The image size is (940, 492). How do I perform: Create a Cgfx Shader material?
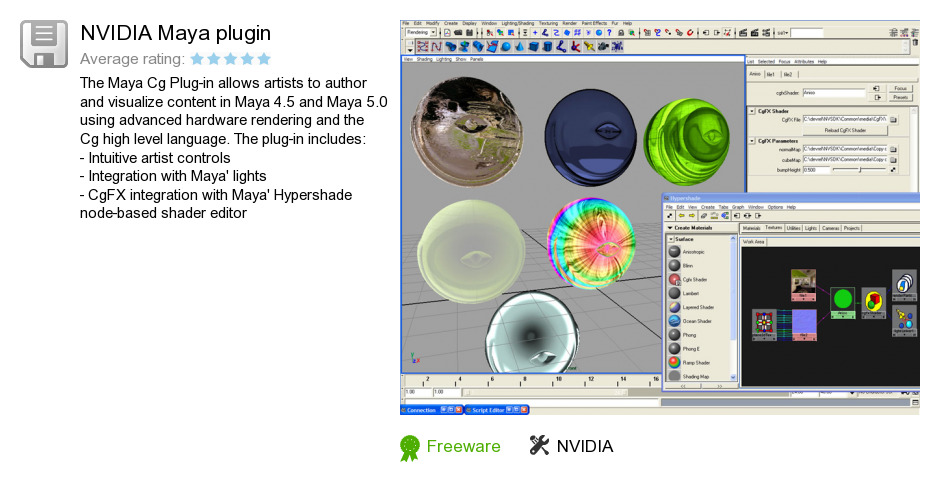tap(688, 279)
